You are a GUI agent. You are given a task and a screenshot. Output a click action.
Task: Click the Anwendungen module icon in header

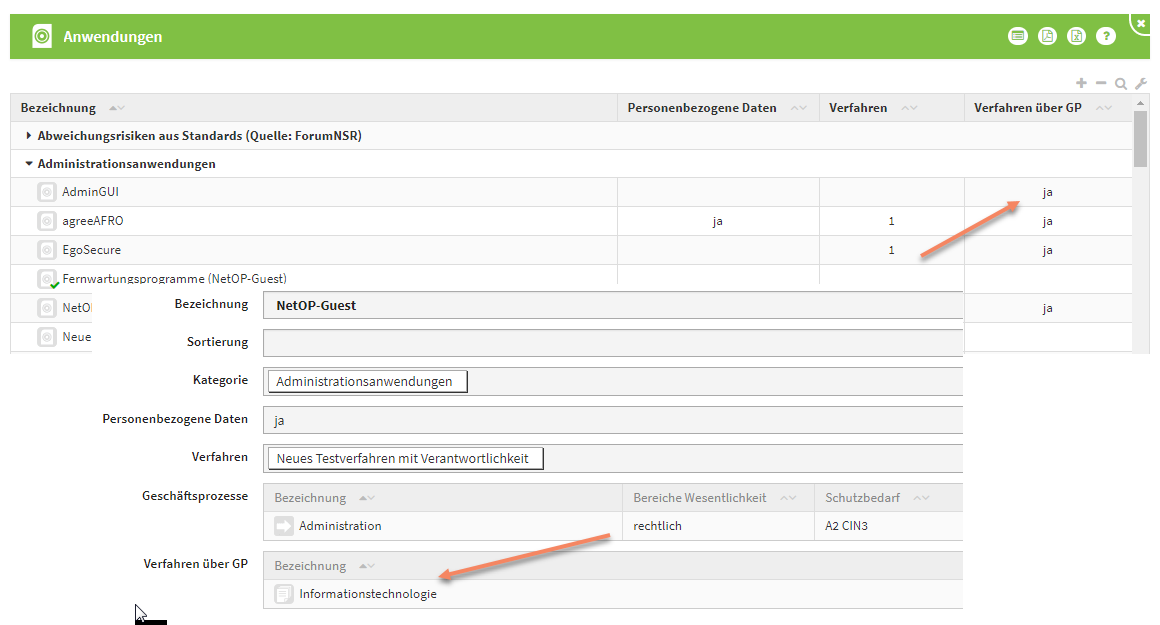42,36
